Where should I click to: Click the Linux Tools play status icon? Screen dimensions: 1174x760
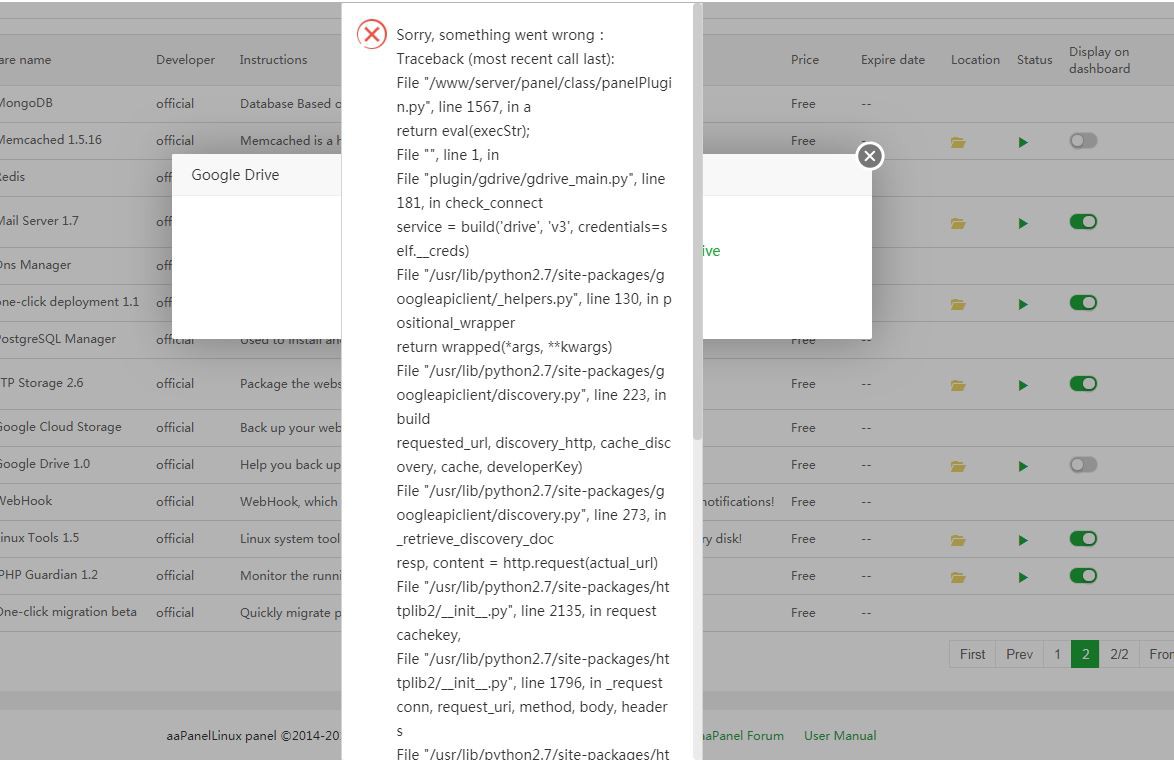pos(1023,540)
